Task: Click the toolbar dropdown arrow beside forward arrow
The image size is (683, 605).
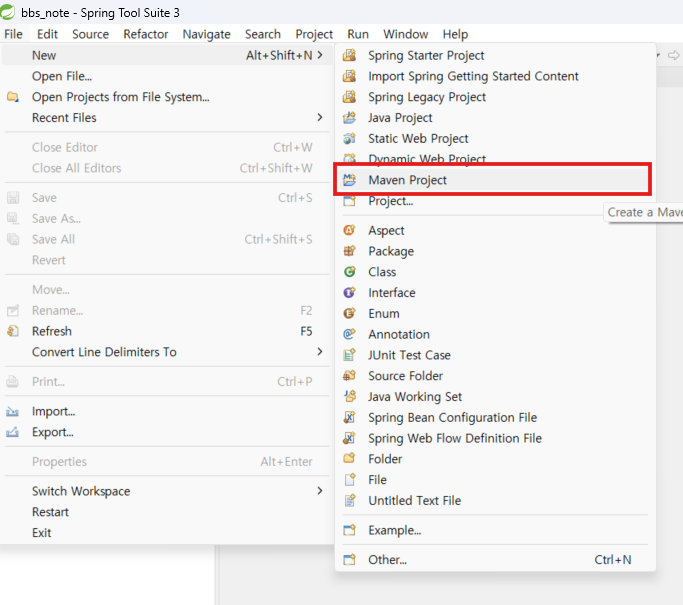Action: [x=658, y=55]
